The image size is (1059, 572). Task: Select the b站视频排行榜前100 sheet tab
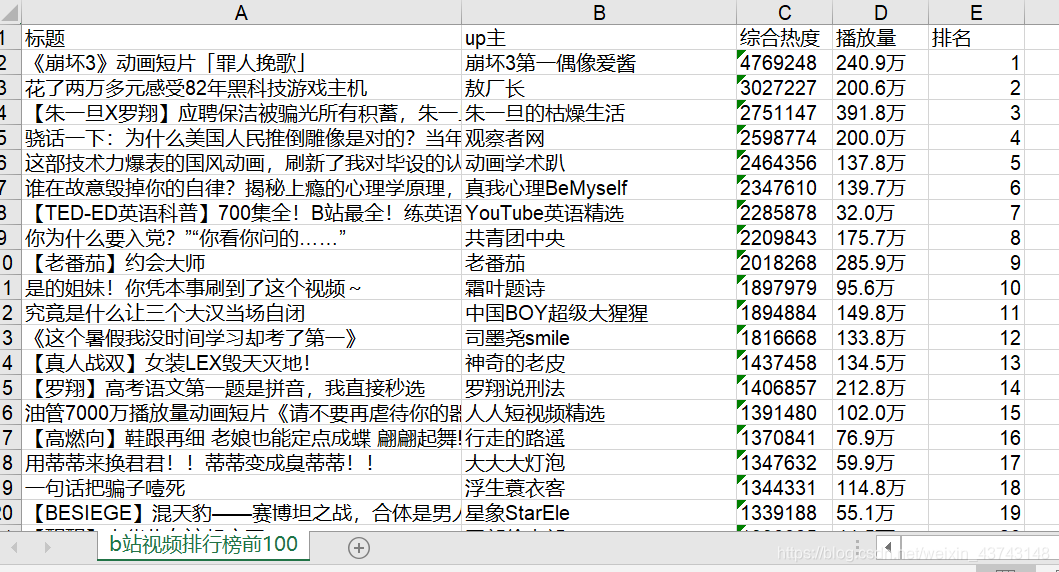(203, 544)
